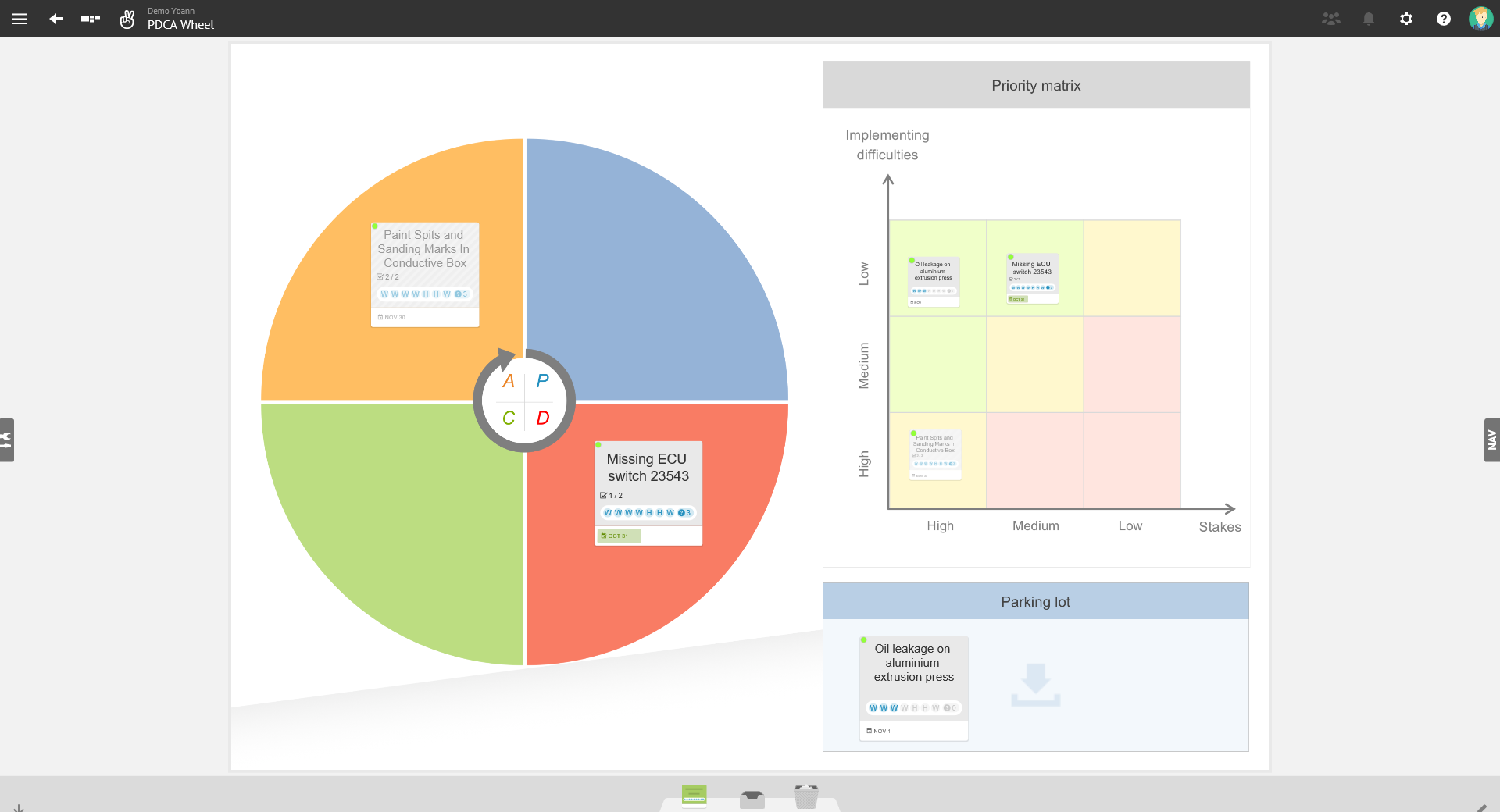Open the help question mark icon
Image resolution: width=1500 pixels, height=812 pixels.
tap(1443, 19)
